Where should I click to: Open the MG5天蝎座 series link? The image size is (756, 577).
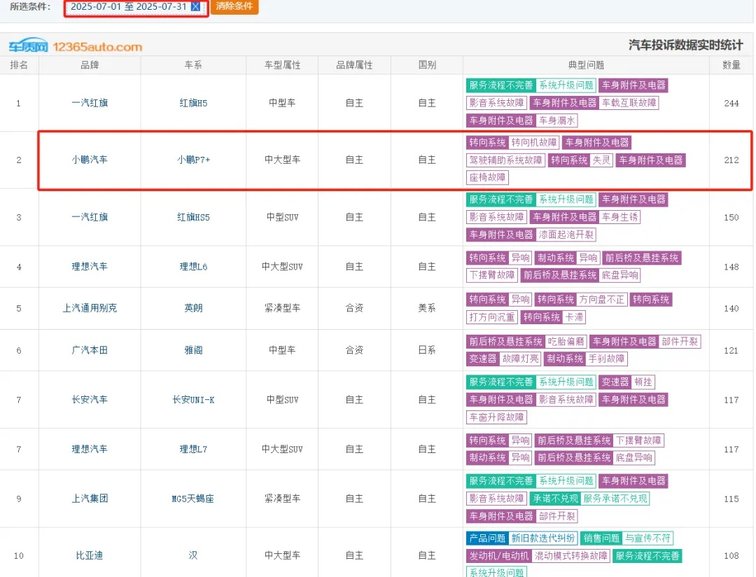193,499
